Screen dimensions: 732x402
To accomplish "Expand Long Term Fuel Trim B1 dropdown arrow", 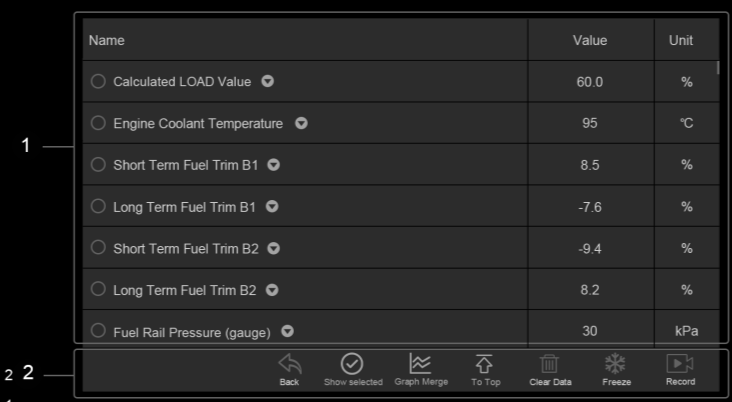I will point(272,206).
